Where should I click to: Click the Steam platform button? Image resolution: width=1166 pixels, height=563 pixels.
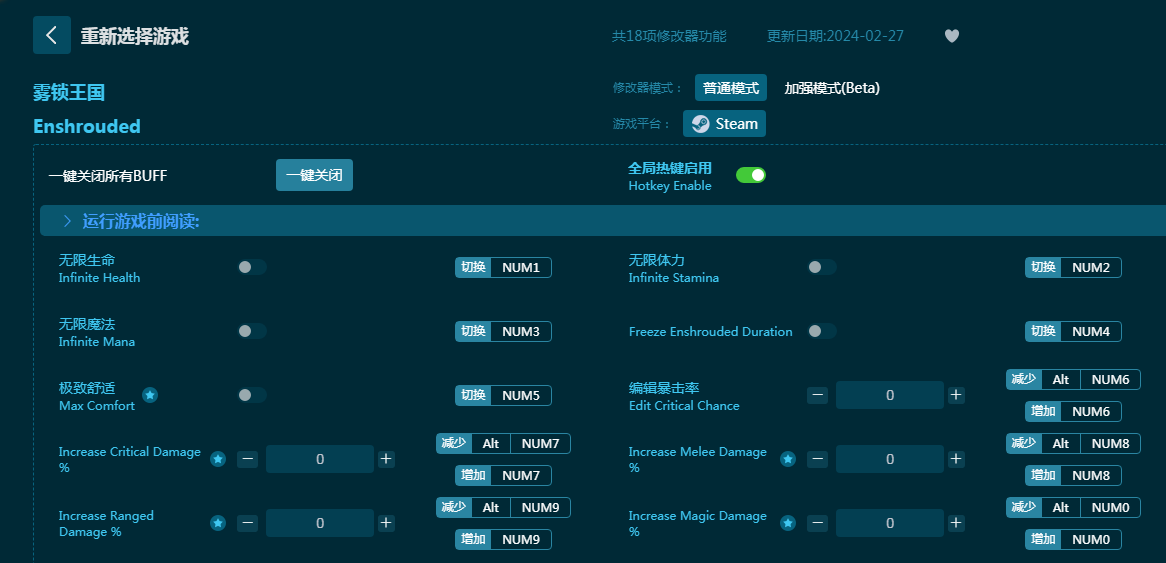724,123
